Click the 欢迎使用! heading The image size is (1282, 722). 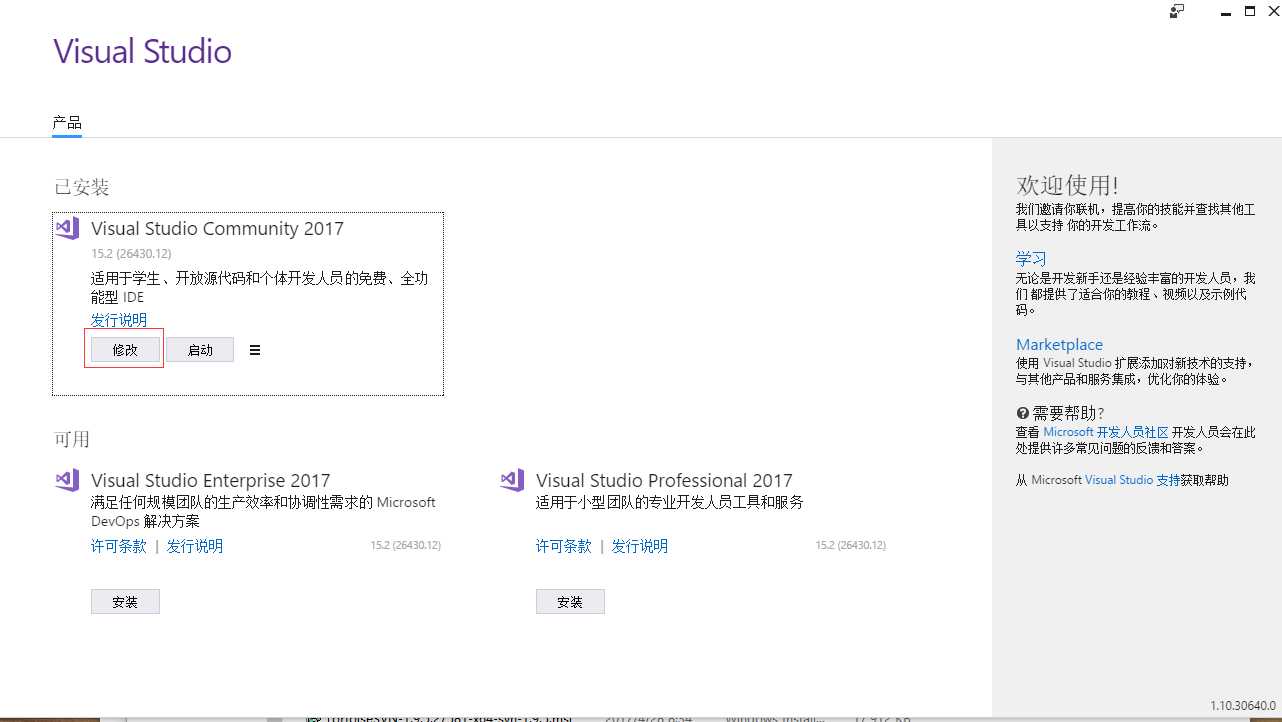click(1067, 185)
